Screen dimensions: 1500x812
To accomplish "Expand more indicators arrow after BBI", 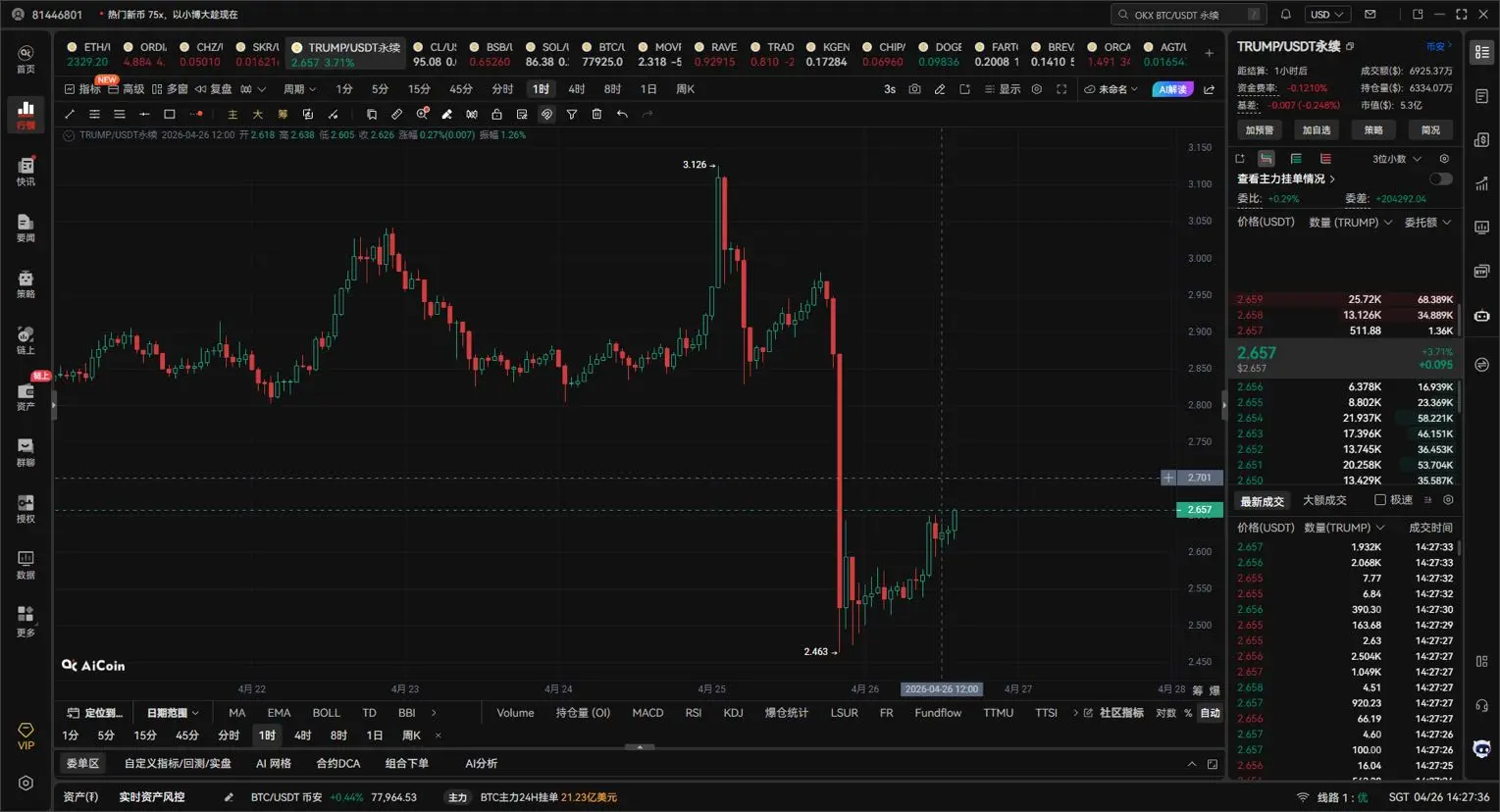I will click(434, 713).
